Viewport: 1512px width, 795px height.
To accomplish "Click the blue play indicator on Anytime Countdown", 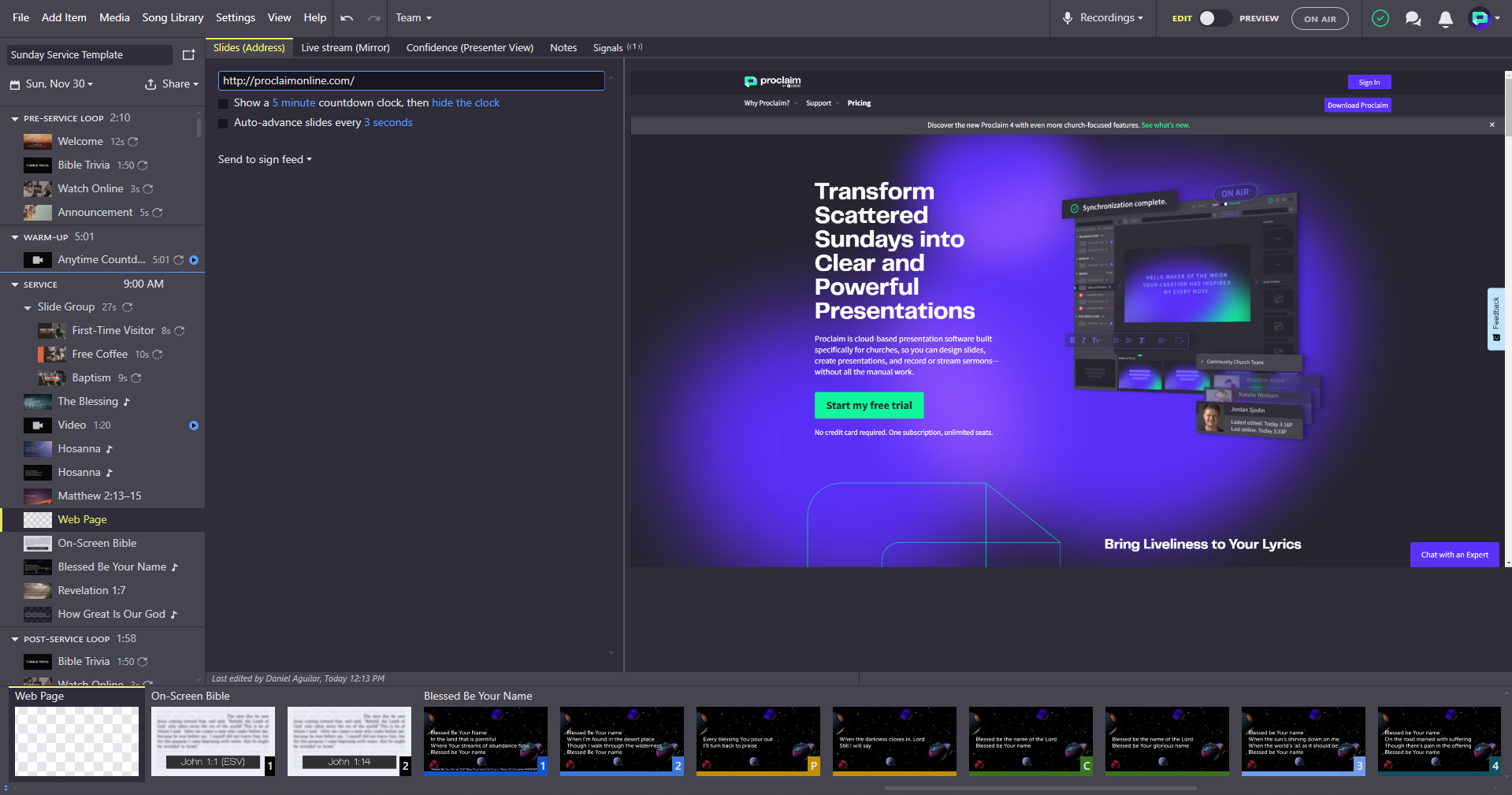I will click(x=194, y=260).
